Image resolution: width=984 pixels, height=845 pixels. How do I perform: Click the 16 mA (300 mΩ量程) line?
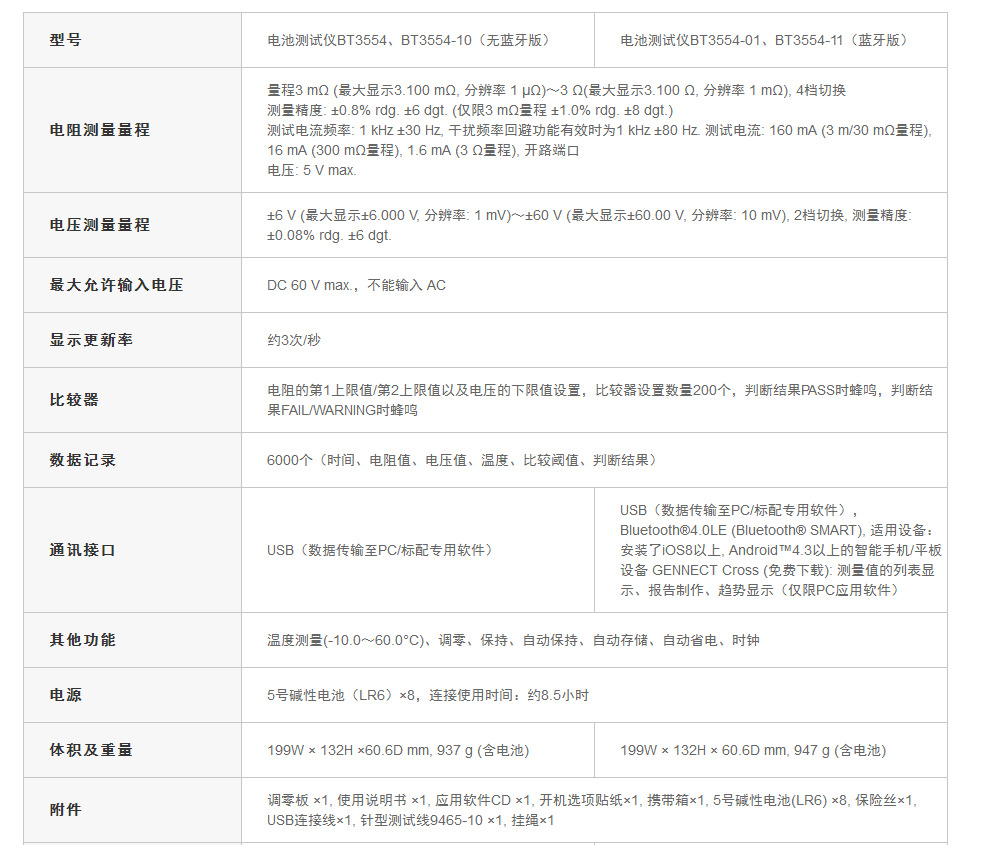point(423,151)
